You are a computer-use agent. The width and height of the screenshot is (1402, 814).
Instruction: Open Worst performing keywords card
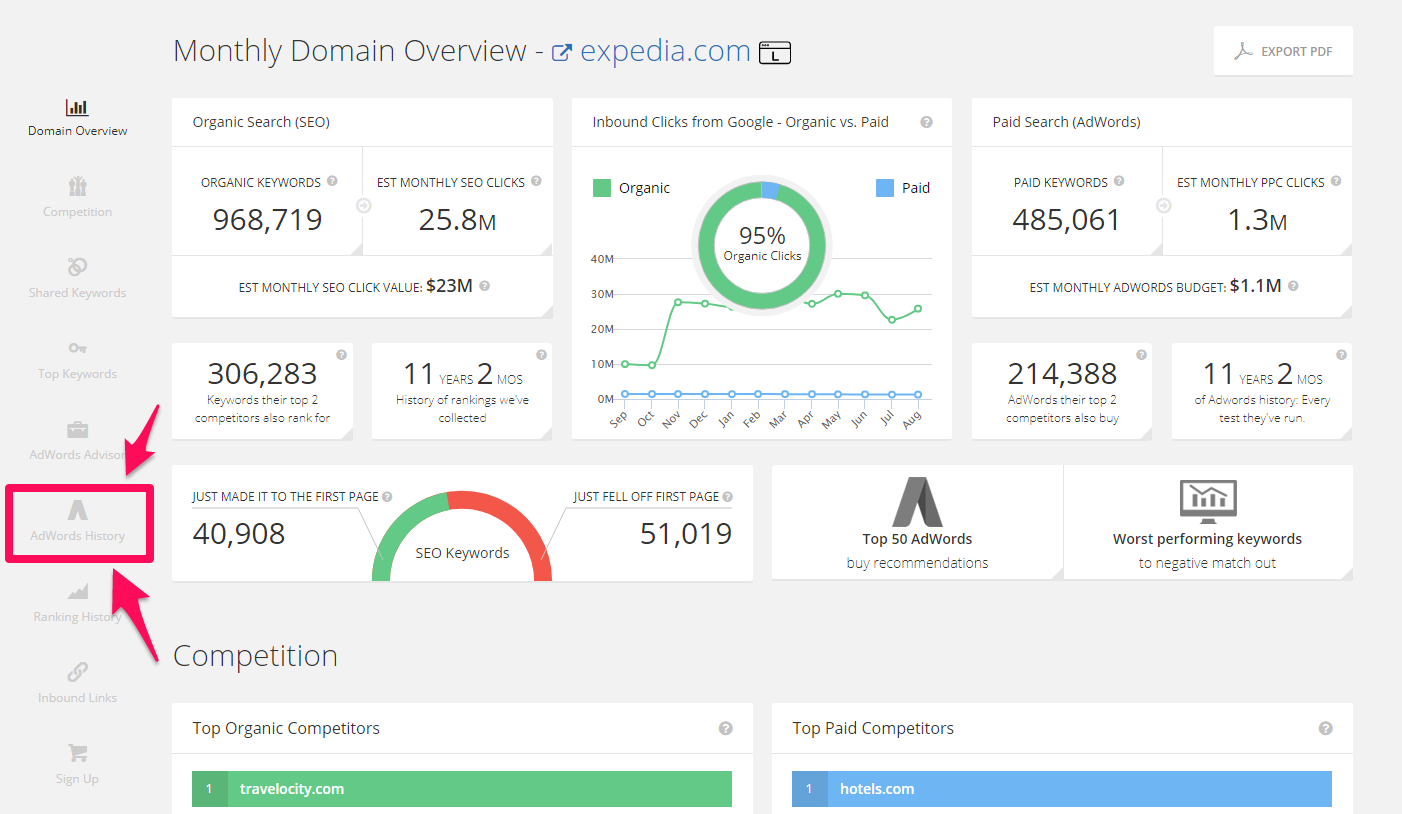pyautogui.click(x=1208, y=523)
